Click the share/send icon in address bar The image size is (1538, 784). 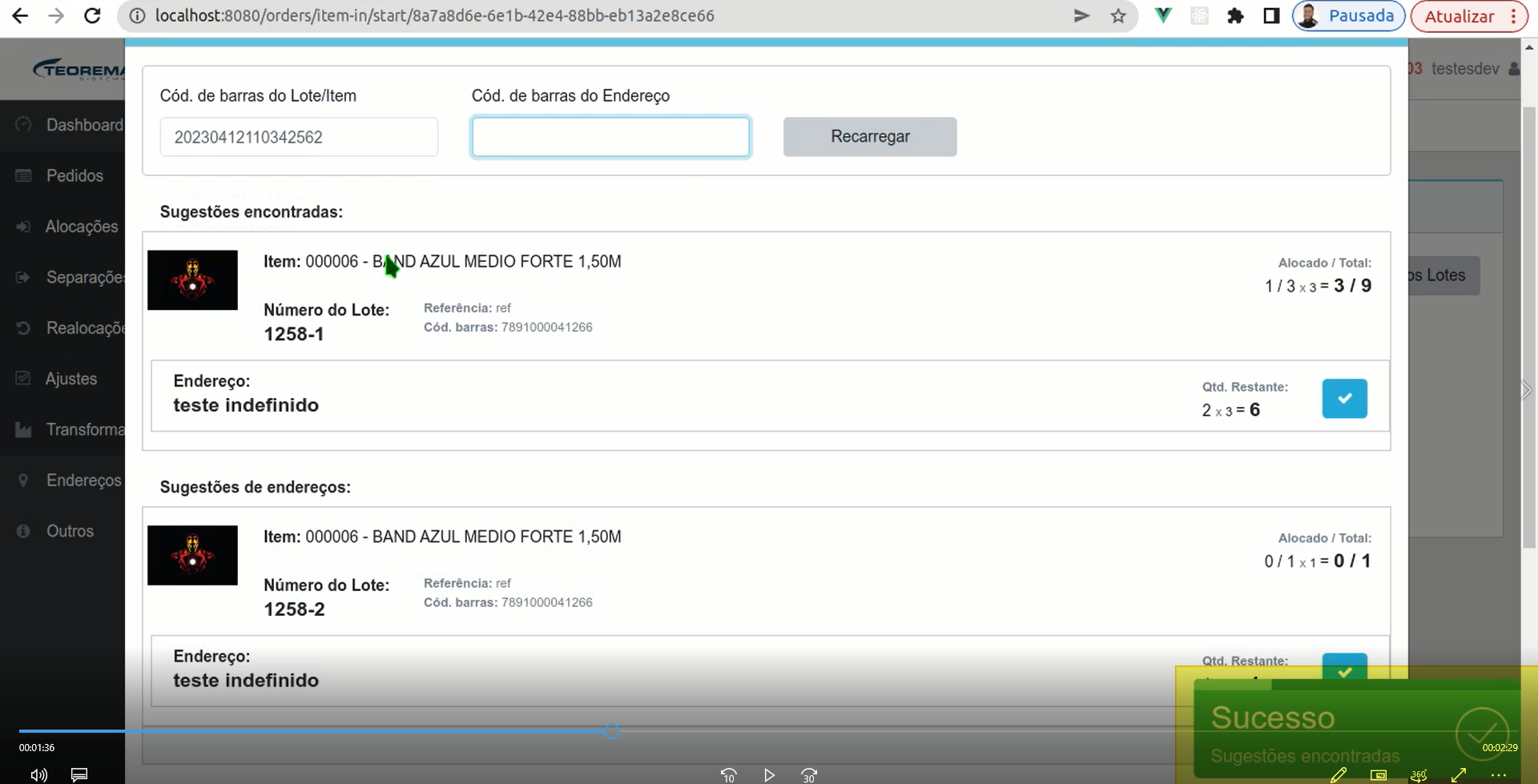tap(1081, 15)
